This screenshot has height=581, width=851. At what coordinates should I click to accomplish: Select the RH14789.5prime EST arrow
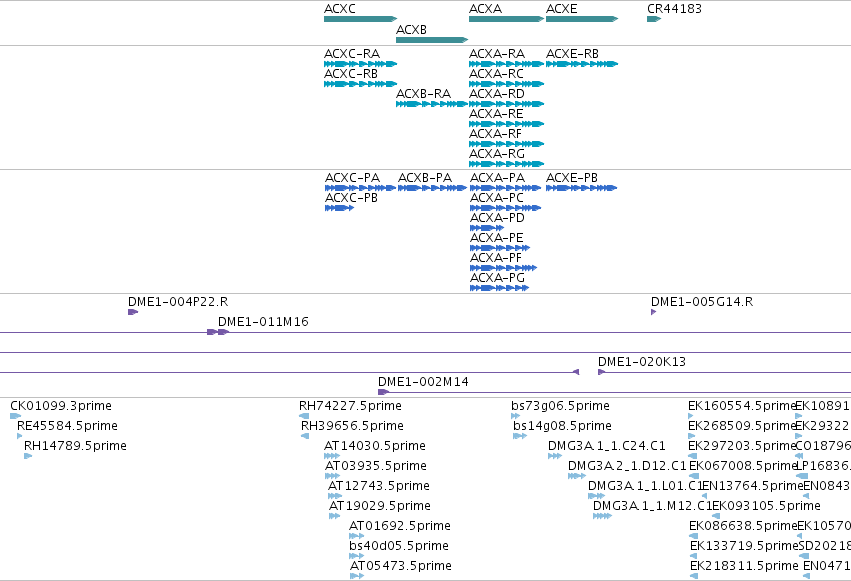point(28,456)
